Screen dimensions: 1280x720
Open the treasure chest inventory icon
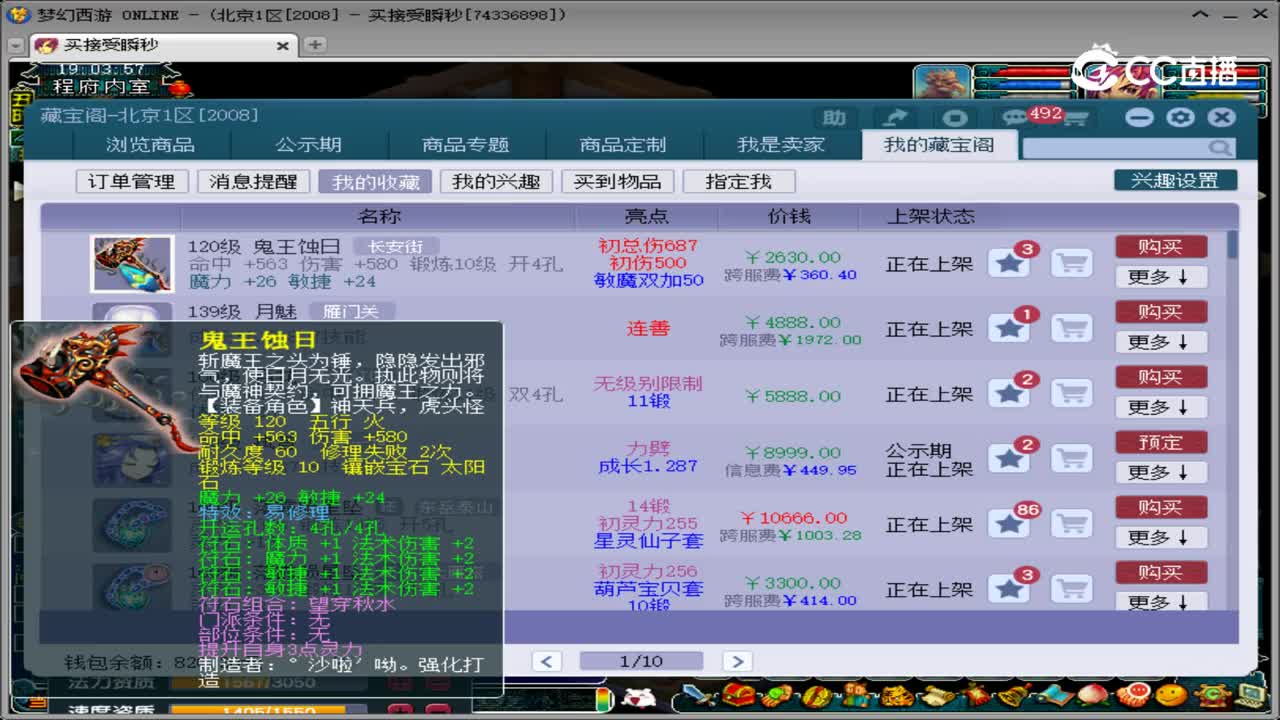738,694
